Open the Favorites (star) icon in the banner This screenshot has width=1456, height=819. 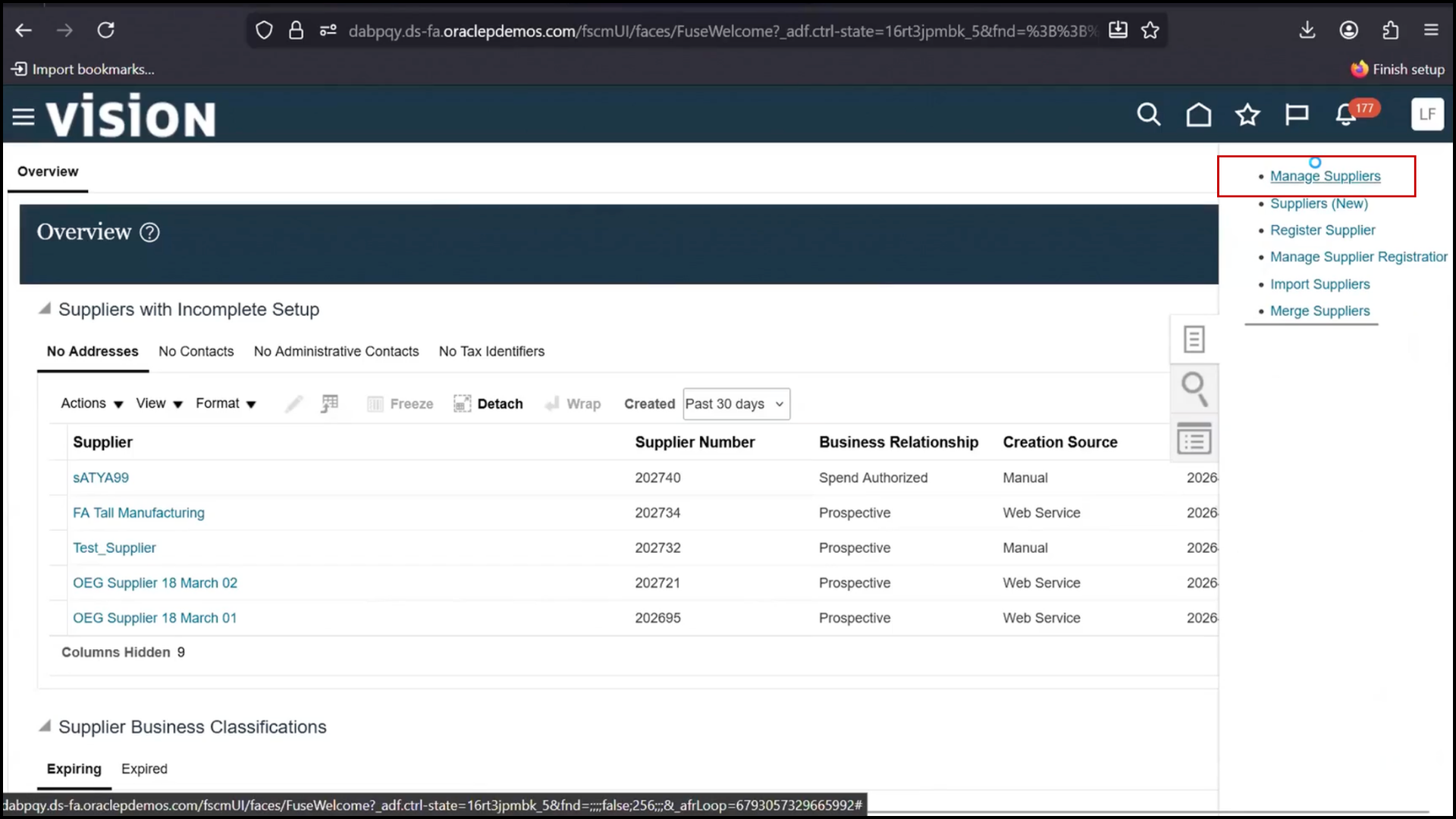coord(1247,115)
